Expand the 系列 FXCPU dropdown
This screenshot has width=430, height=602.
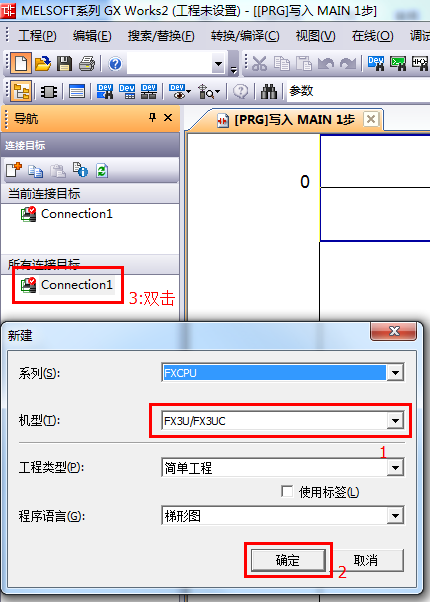[x=395, y=372]
